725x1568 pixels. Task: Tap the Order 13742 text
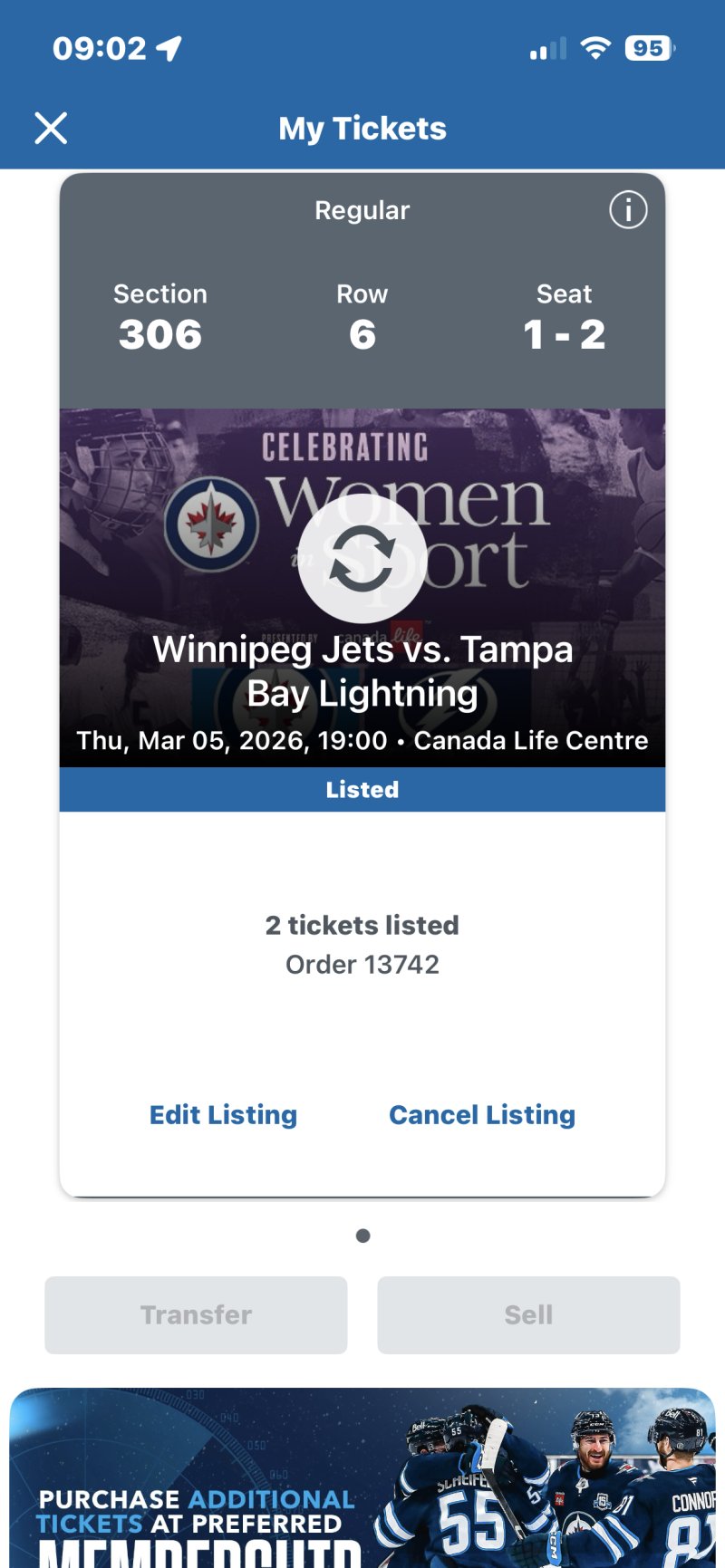coord(362,965)
